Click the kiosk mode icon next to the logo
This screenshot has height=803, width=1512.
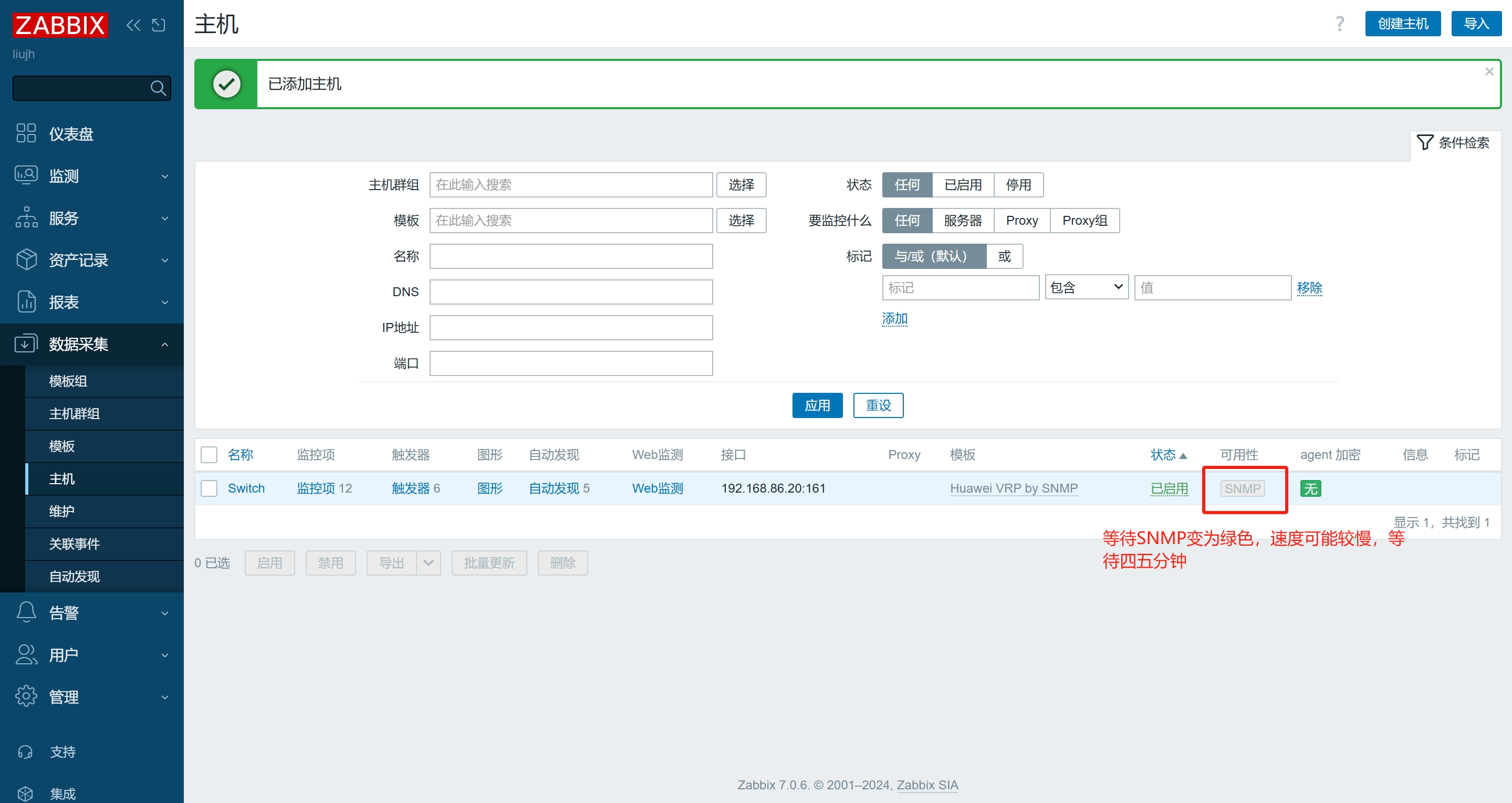point(159,25)
